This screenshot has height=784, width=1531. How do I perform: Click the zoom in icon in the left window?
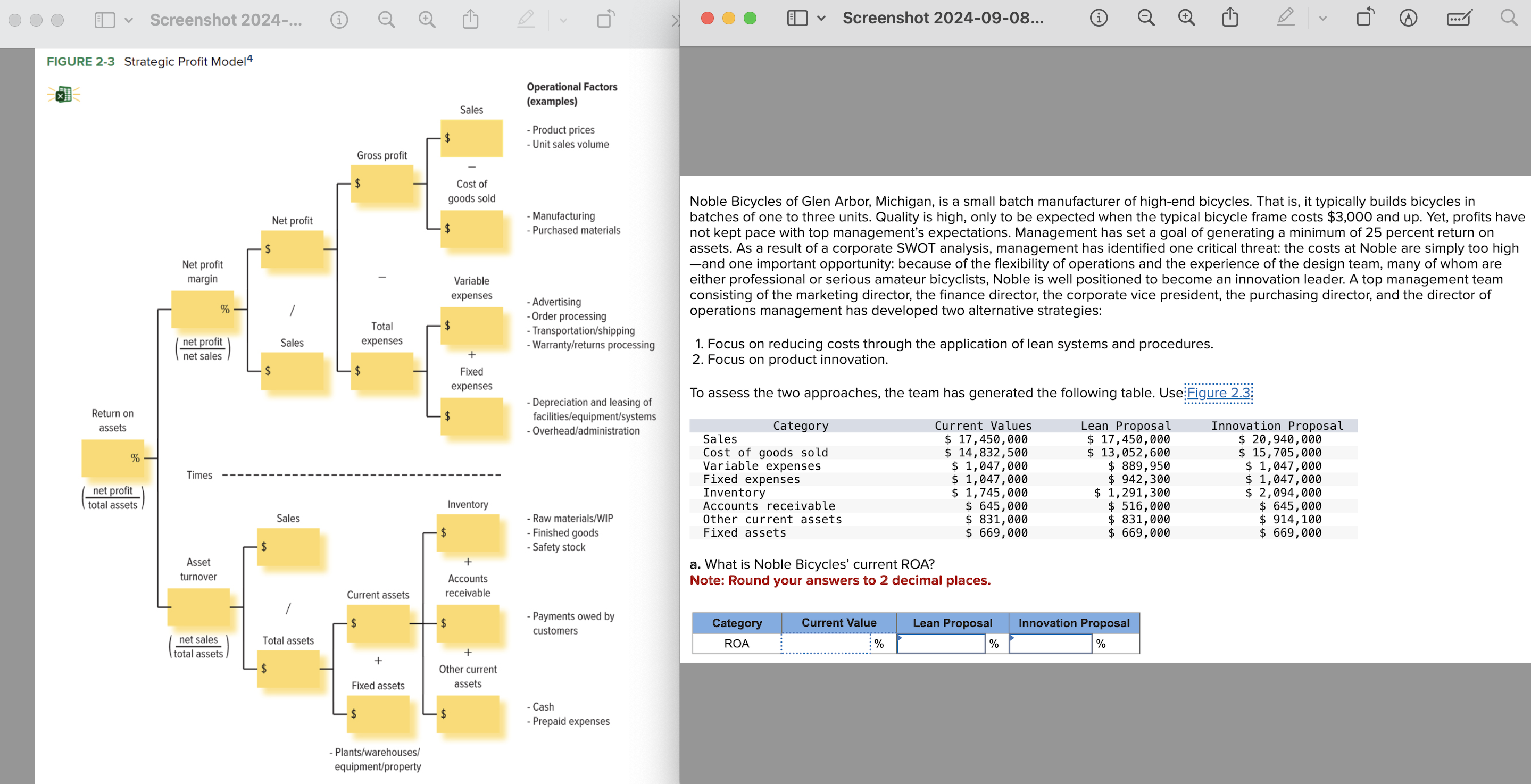[427, 20]
